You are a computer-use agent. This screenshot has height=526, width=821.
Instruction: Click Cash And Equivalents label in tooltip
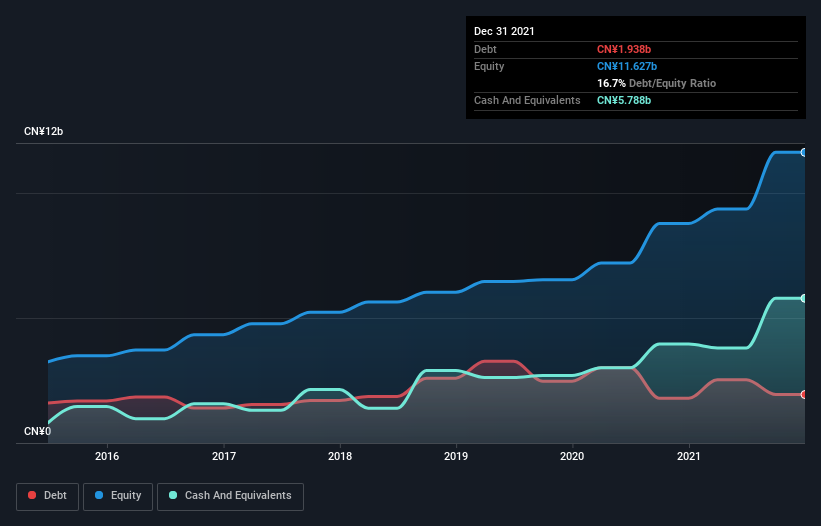point(527,100)
